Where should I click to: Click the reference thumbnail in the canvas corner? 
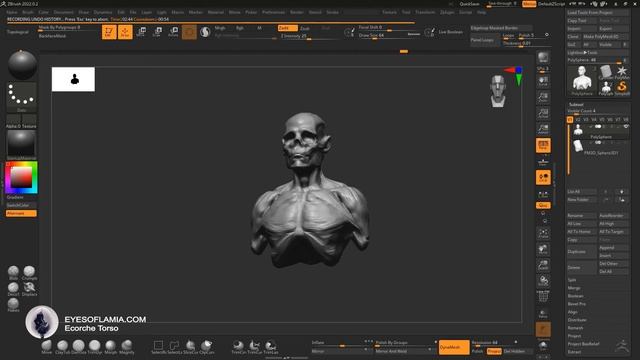73,79
